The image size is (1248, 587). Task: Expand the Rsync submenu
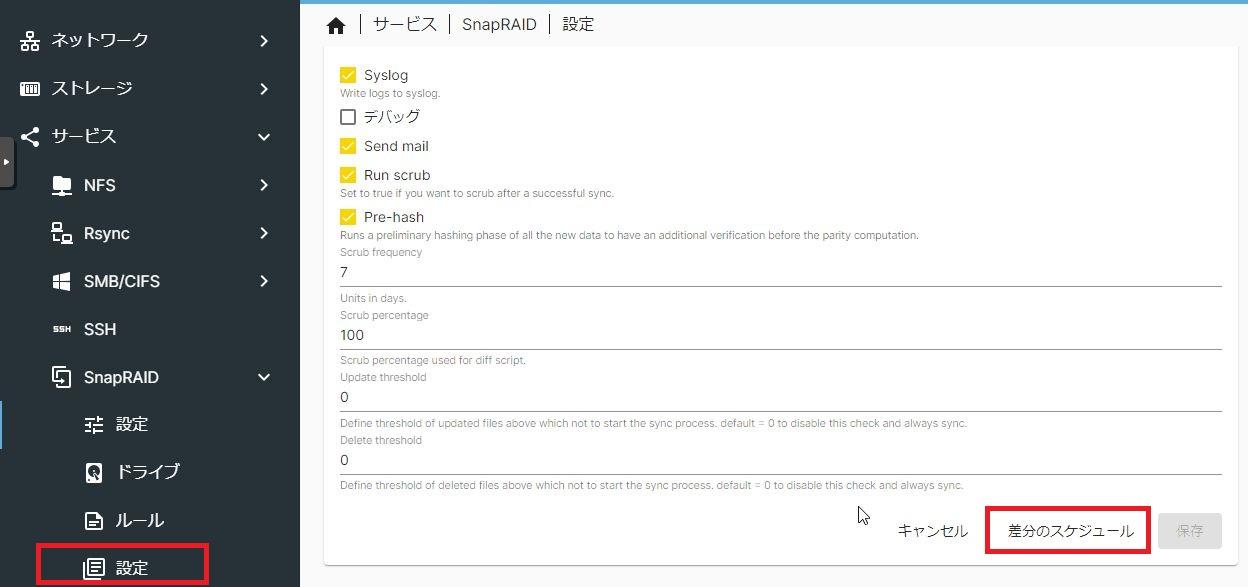[x=263, y=233]
